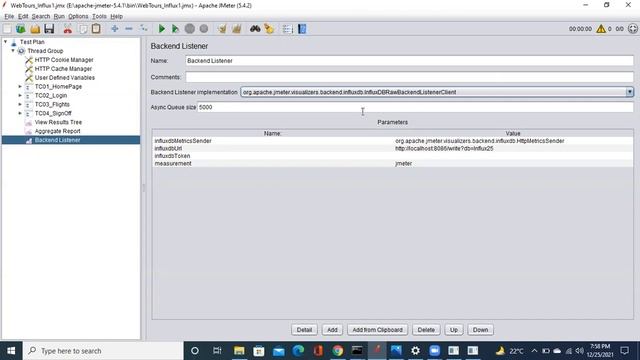The height and width of the screenshot is (360, 640).
Task: Open Zoom from the taskbar
Action: (435, 351)
